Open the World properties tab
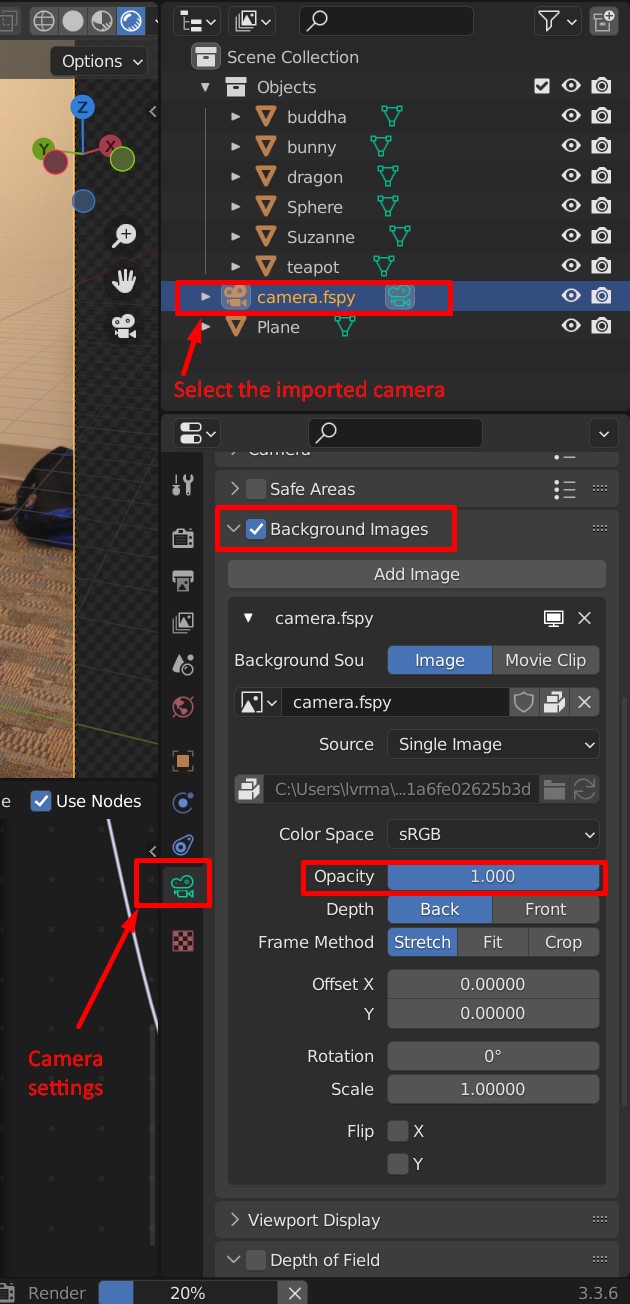The width and height of the screenshot is (630, 1304). pos(183,707)
